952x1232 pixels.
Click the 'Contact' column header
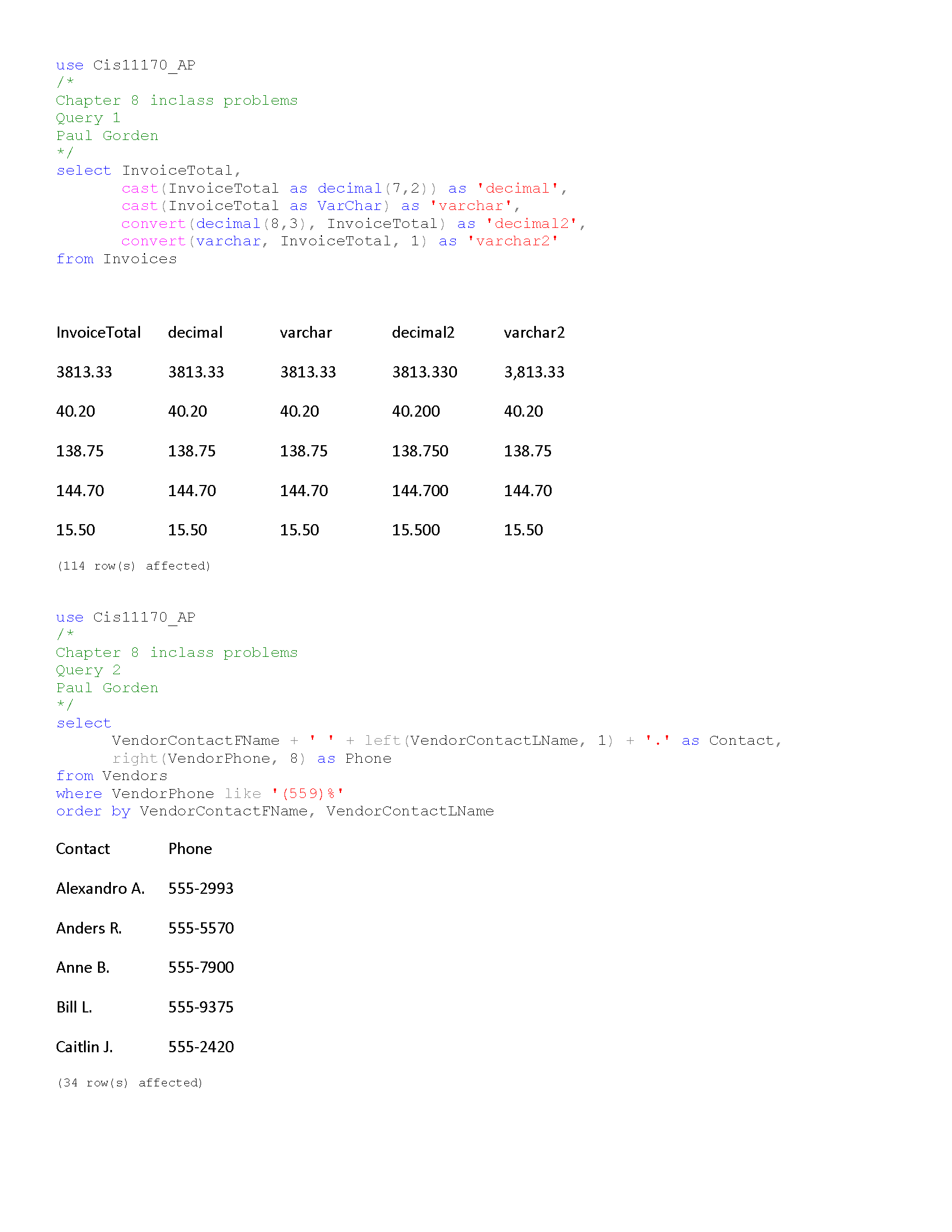point(83,849)
